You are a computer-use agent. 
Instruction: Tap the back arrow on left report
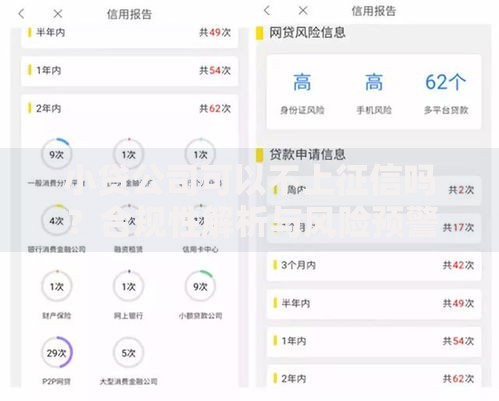pos(21,14)
